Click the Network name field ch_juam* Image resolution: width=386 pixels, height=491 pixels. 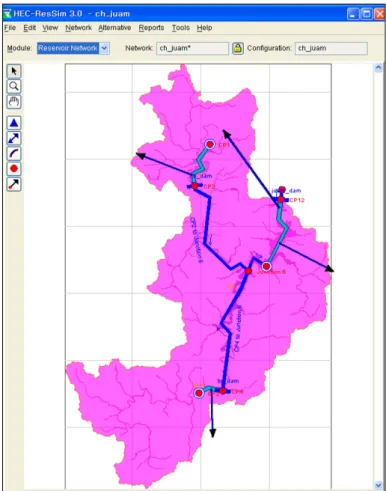coord(193,48)
